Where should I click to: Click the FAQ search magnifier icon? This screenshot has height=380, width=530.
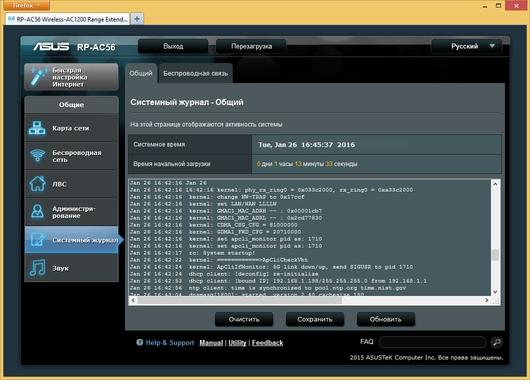pyautogui.click(x=497, y=342)
